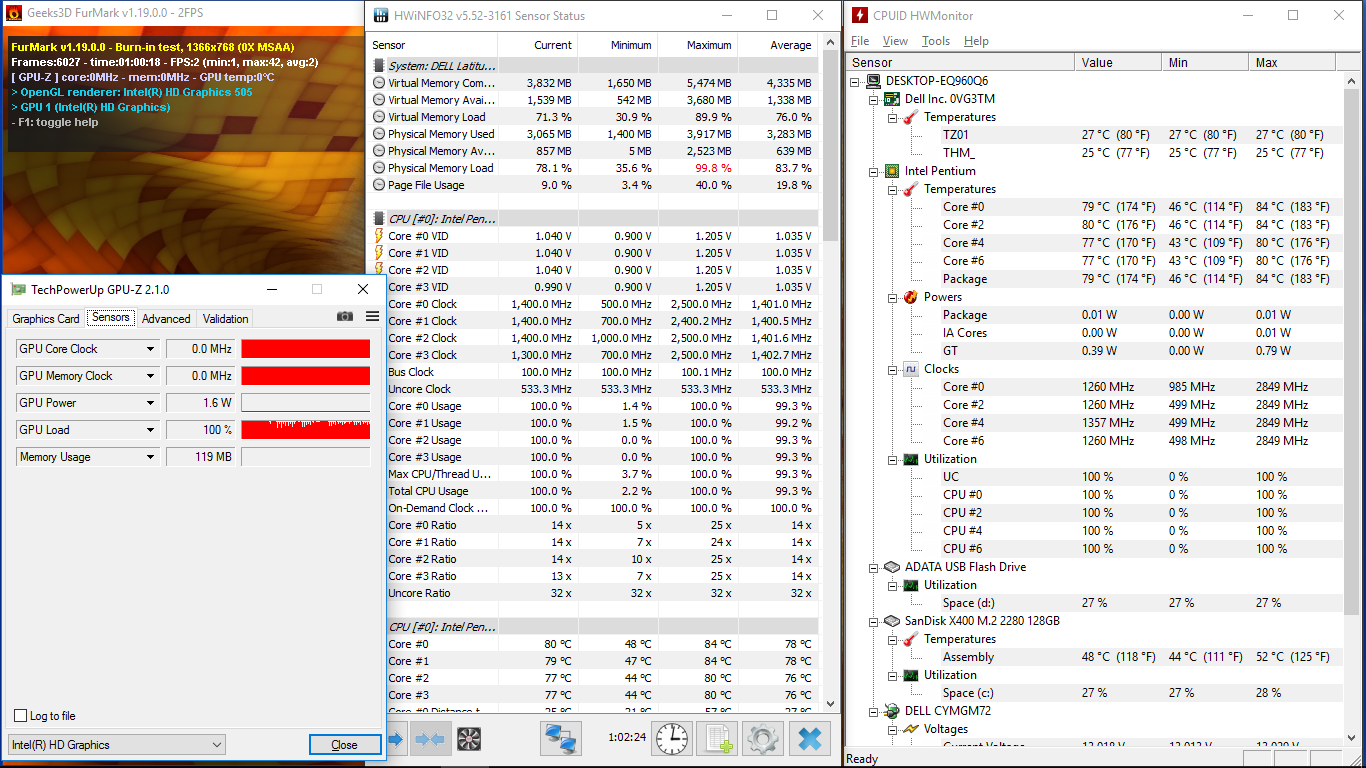The image size is (1366, 768).
Task: Collapse the DESKTOP-EQ960Q6 tree node
Action: (857, 81)
